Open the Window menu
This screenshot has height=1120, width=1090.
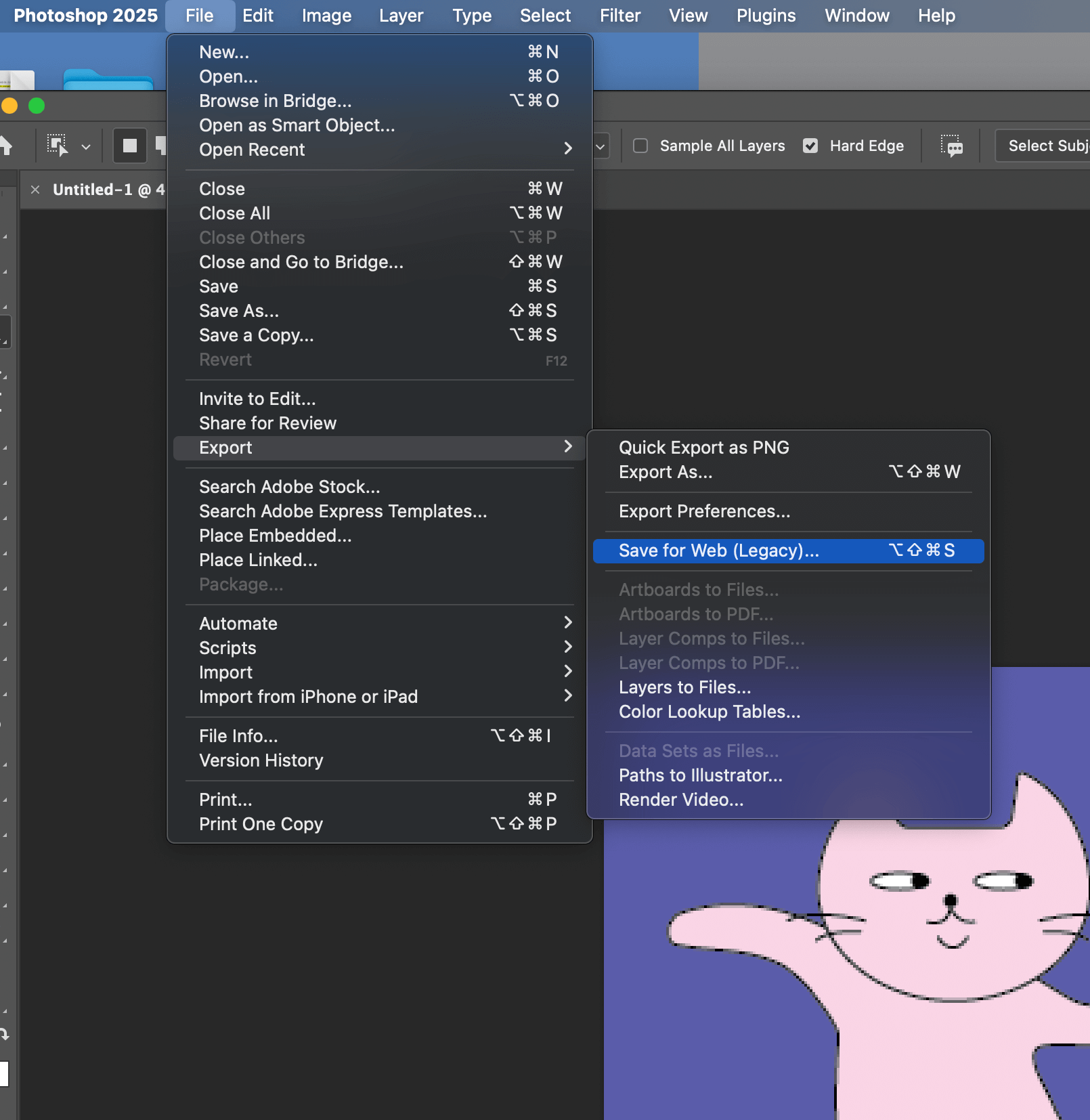click(857, 16)
